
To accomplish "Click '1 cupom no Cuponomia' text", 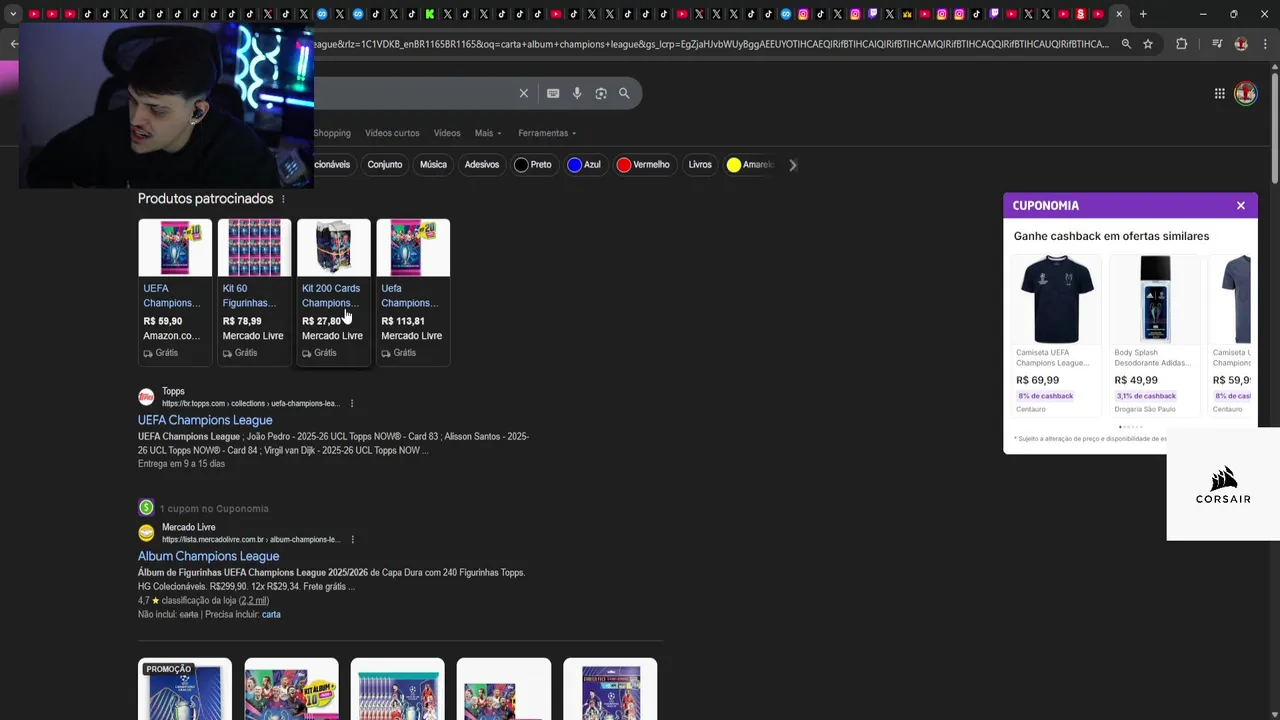I will [214, 508].
